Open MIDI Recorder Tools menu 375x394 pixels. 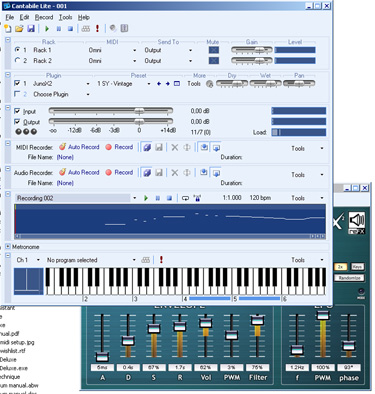click(x=307, y=148)
